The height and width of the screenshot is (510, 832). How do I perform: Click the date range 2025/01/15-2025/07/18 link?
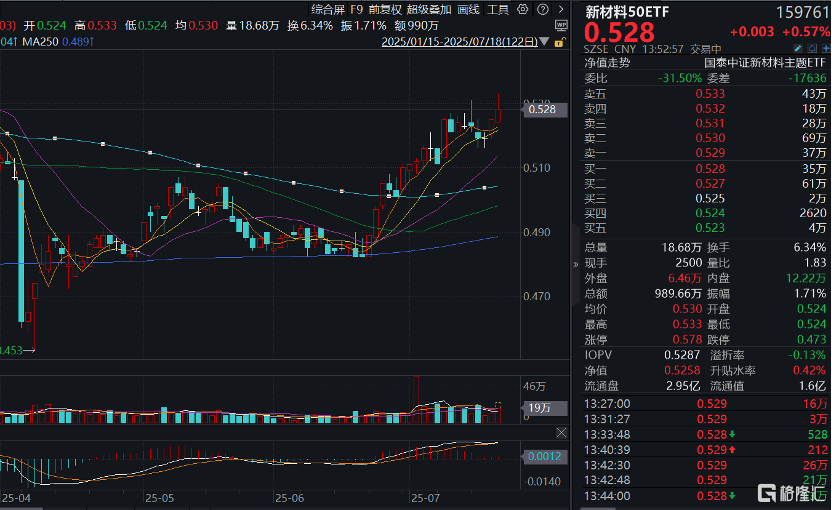(460, 41)
